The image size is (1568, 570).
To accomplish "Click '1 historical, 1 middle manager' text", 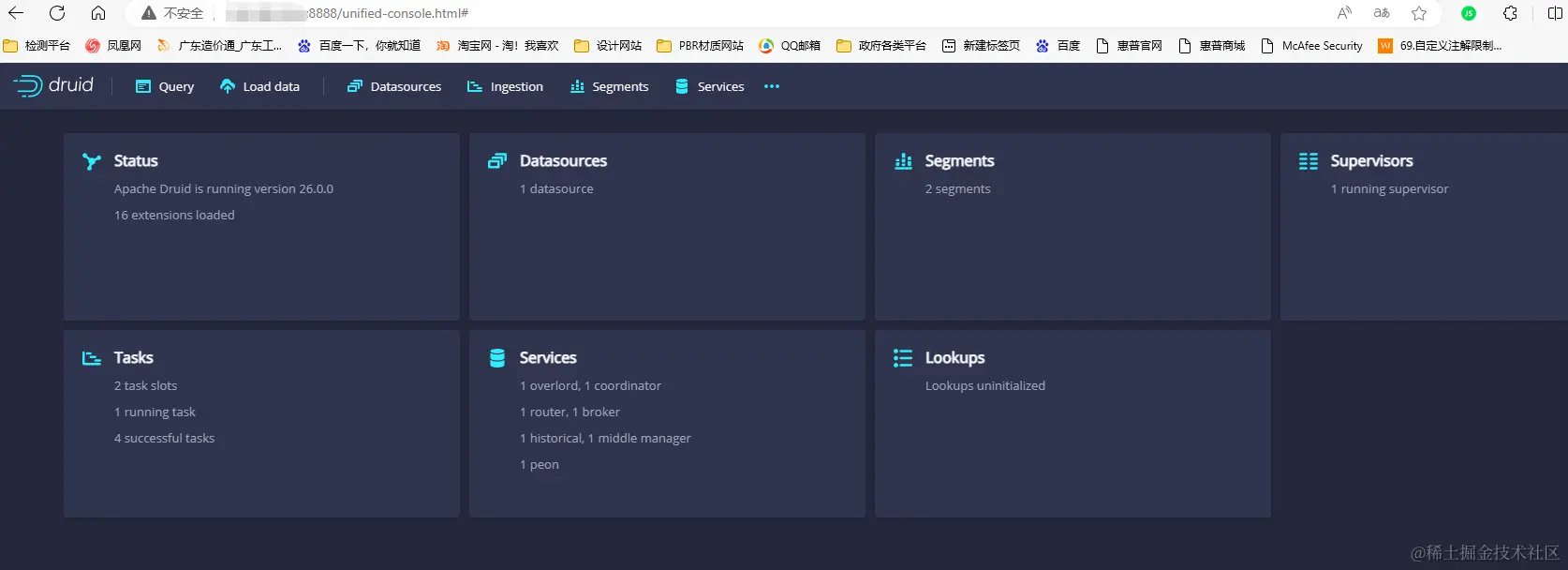I will [x=605, y=438].
